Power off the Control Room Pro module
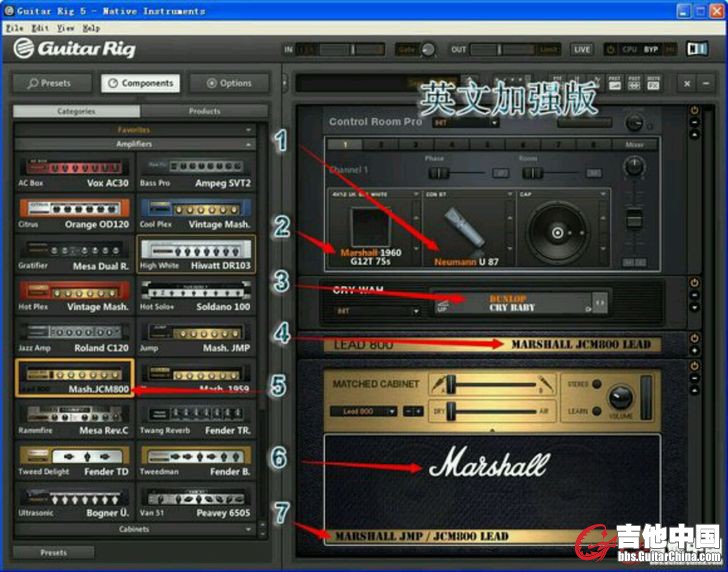This screenshot has height=572, width=728. click(695, 110)
